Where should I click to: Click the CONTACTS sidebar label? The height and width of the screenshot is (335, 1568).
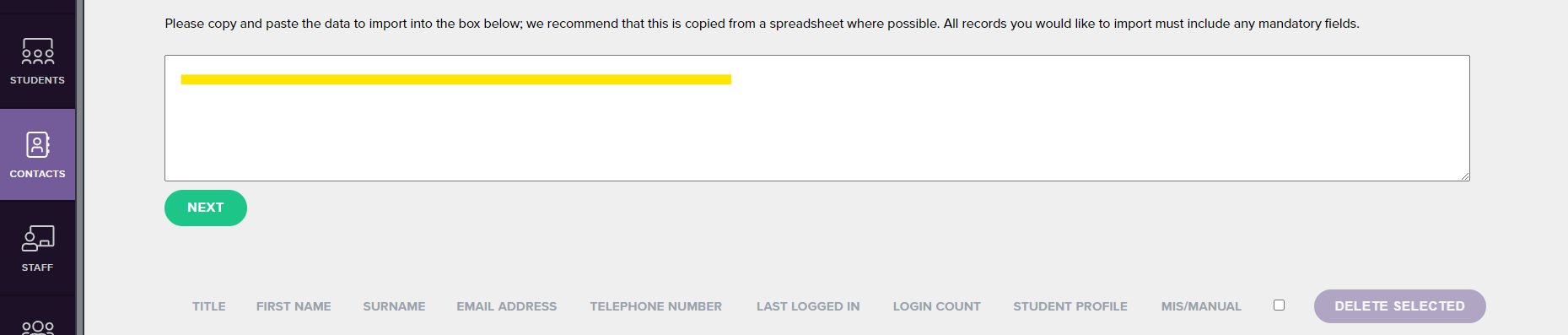click(37, 174)
